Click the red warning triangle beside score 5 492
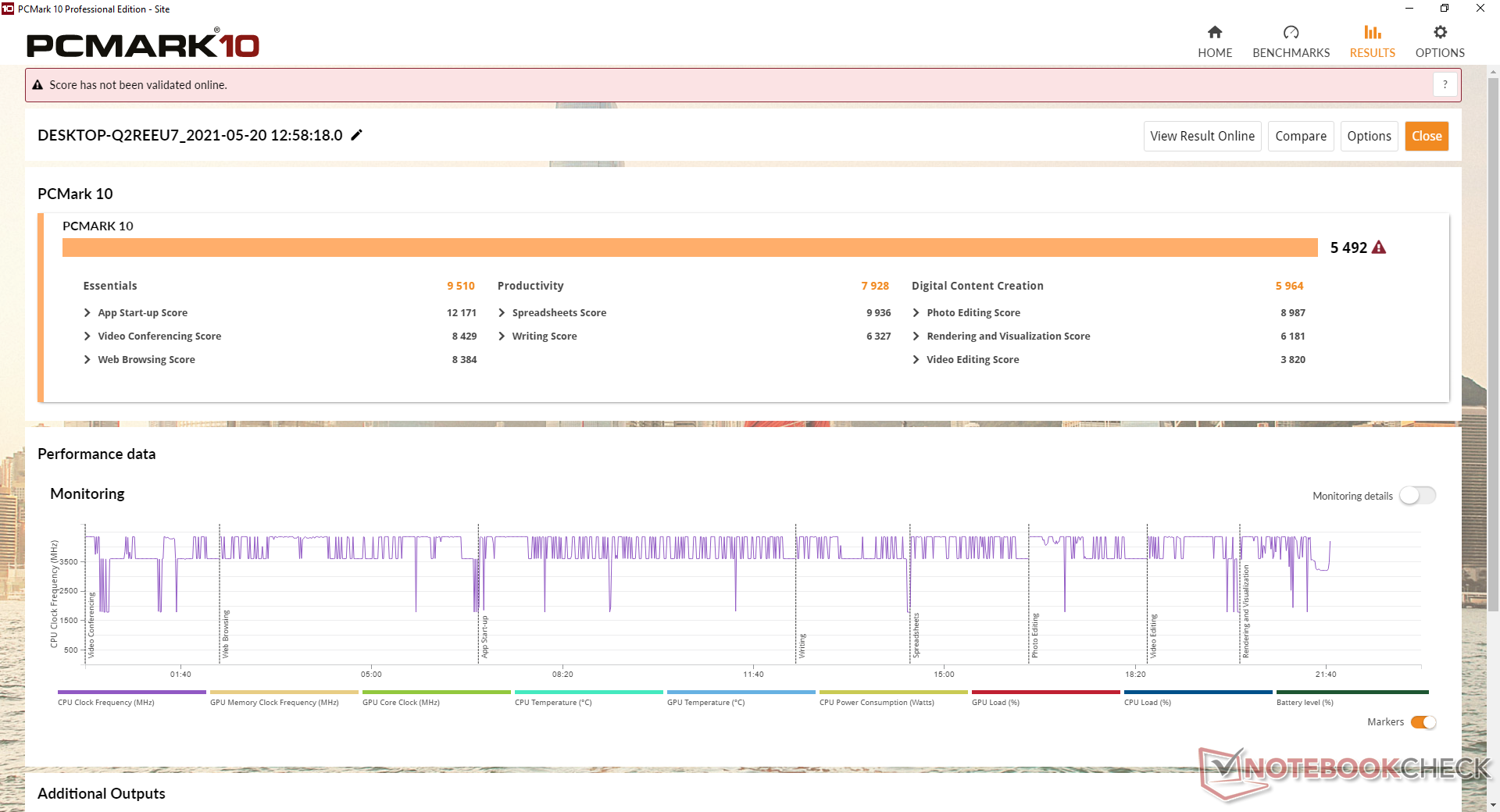1500x812 pixels. click(x=1379, y=248)
